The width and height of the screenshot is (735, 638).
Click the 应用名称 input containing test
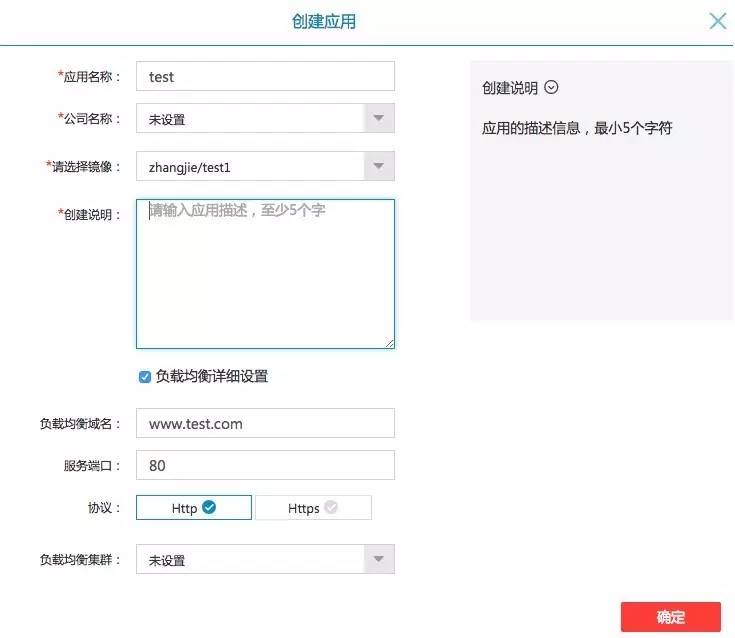(265, 76)
